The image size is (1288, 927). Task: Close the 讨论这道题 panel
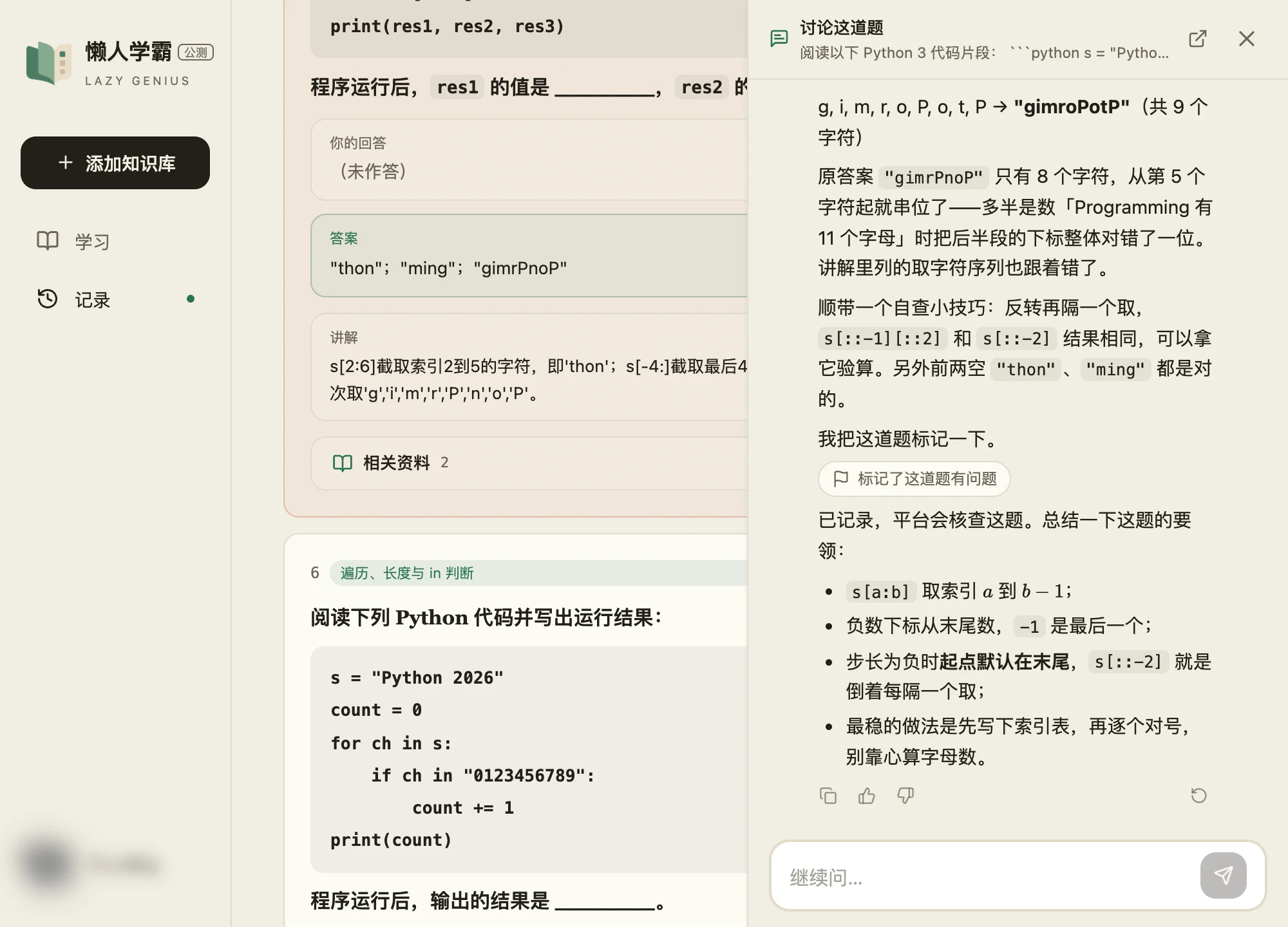pyautogui.click(x=1247, y=39)
